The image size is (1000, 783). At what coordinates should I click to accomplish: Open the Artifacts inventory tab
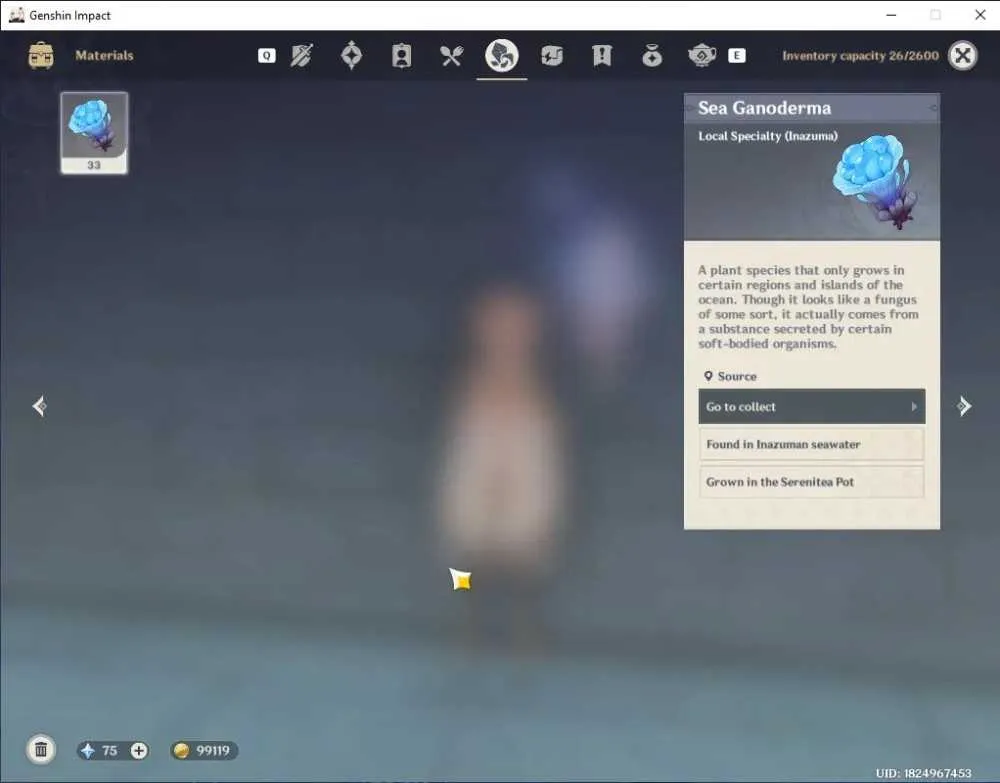(x=351, y=55)
